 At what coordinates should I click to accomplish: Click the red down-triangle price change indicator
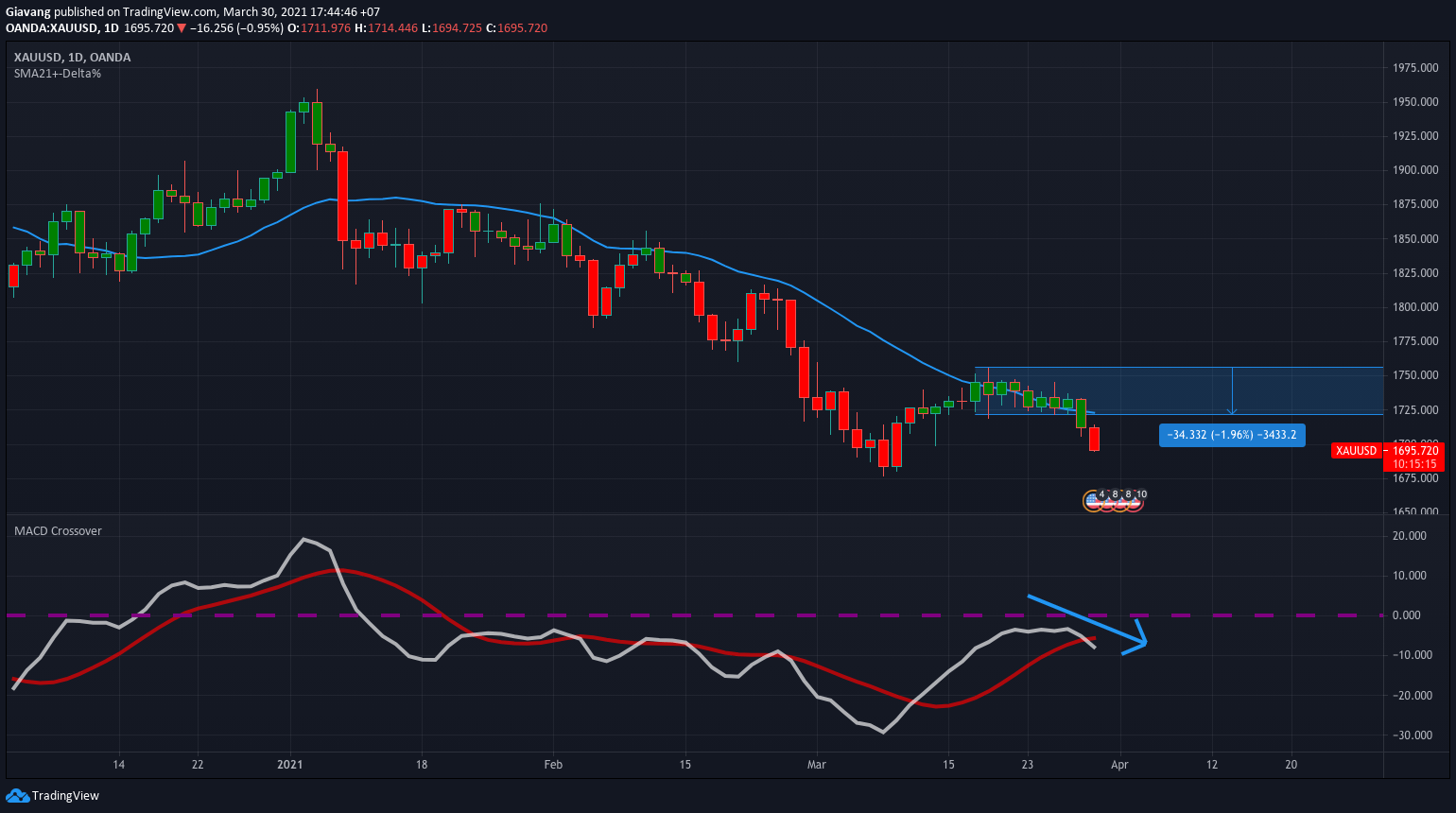[182, 28]
